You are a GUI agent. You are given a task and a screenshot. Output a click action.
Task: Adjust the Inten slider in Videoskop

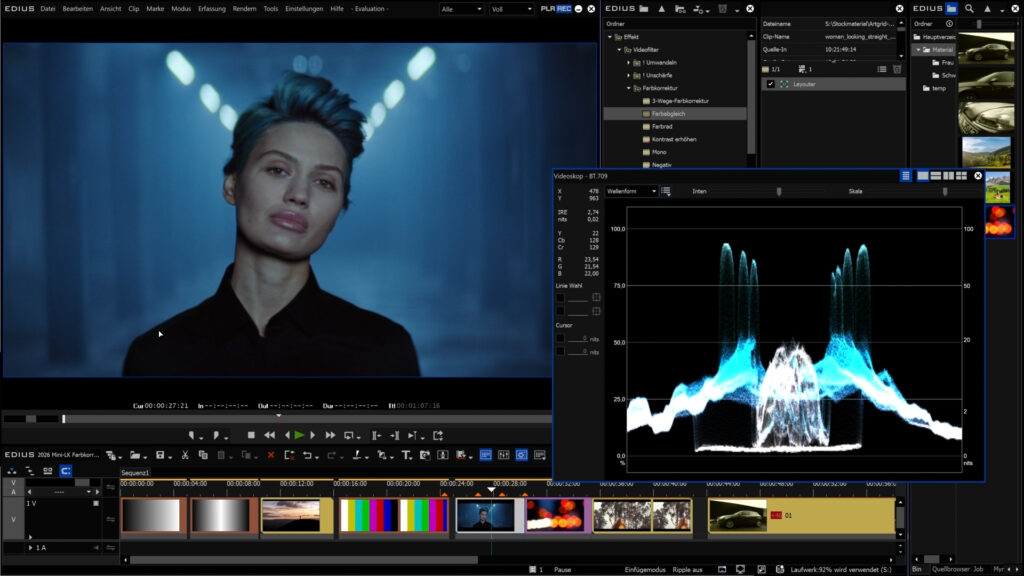(779, 191)
